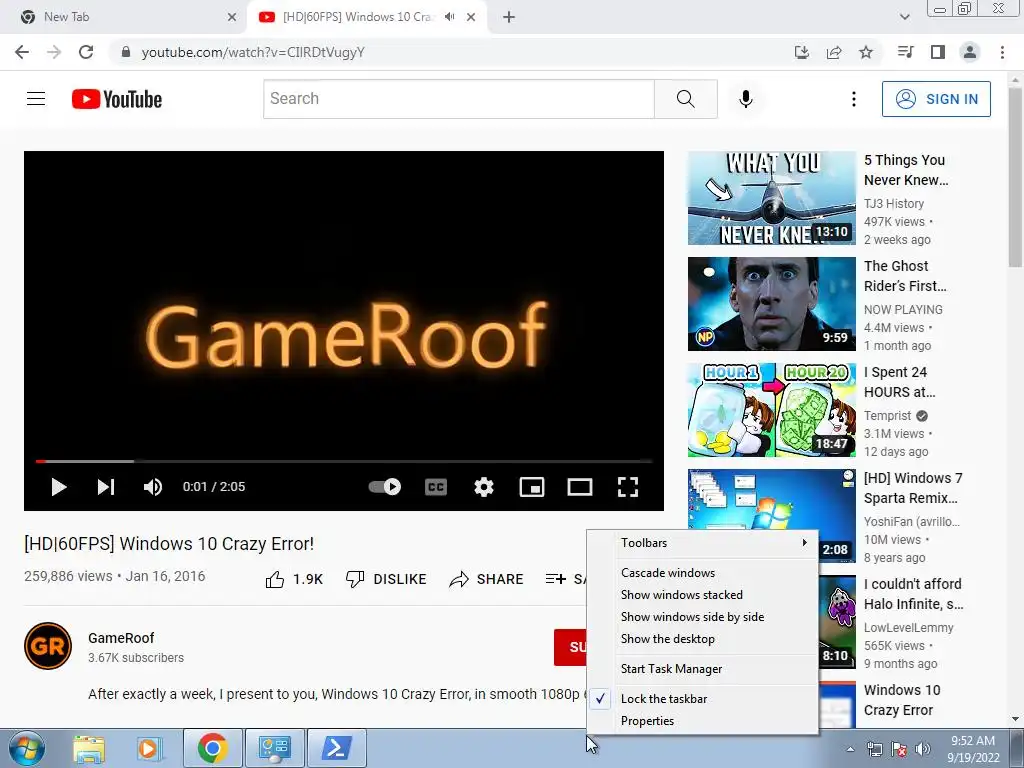The height and width of the screenshot is (768, 1024).
Task: Search with voice microphone
Action: [745, 99]
